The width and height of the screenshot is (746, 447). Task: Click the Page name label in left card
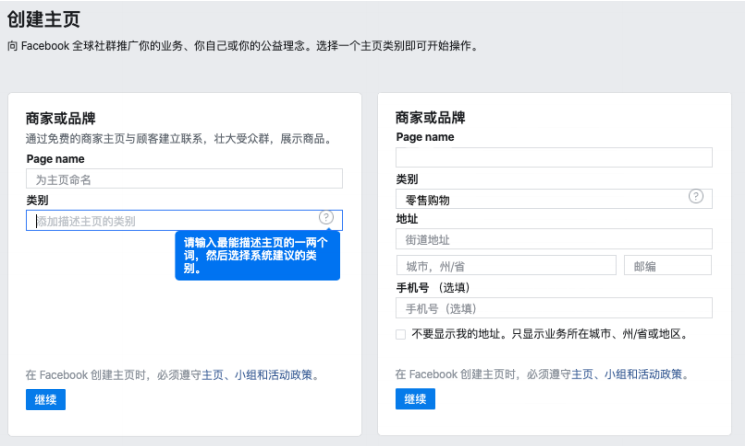[x=56, y=159]
